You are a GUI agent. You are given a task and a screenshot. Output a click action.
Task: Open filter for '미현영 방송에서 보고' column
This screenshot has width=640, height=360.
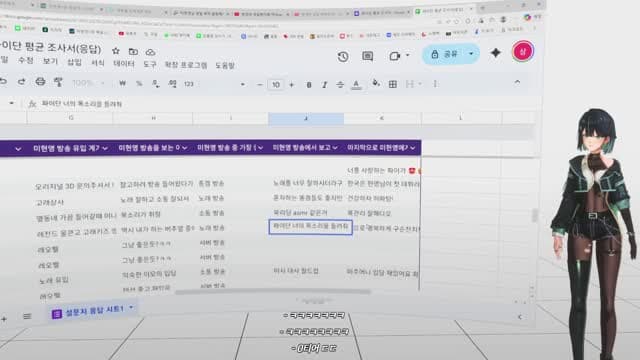click(x=335, y=148)
